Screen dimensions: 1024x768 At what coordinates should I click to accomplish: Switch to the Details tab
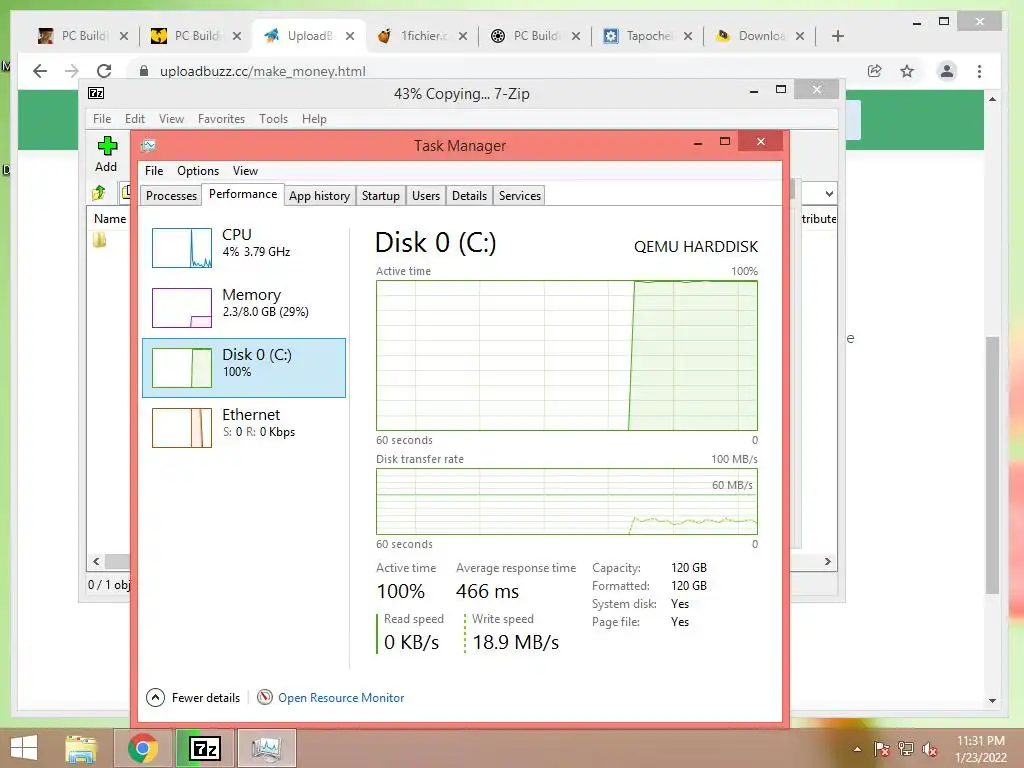click(x=470, y=195)
